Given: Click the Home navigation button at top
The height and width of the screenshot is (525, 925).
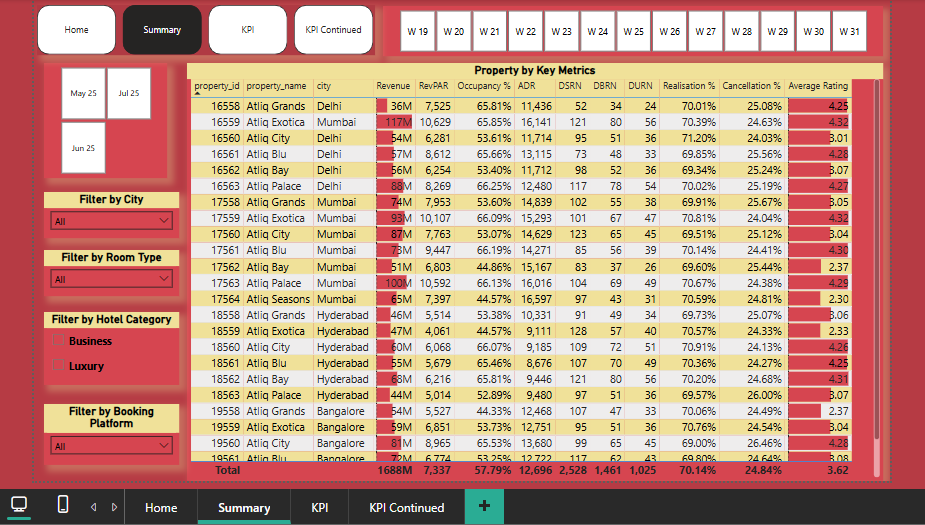Looking at the screenshot, I should [x=77, y=29].
